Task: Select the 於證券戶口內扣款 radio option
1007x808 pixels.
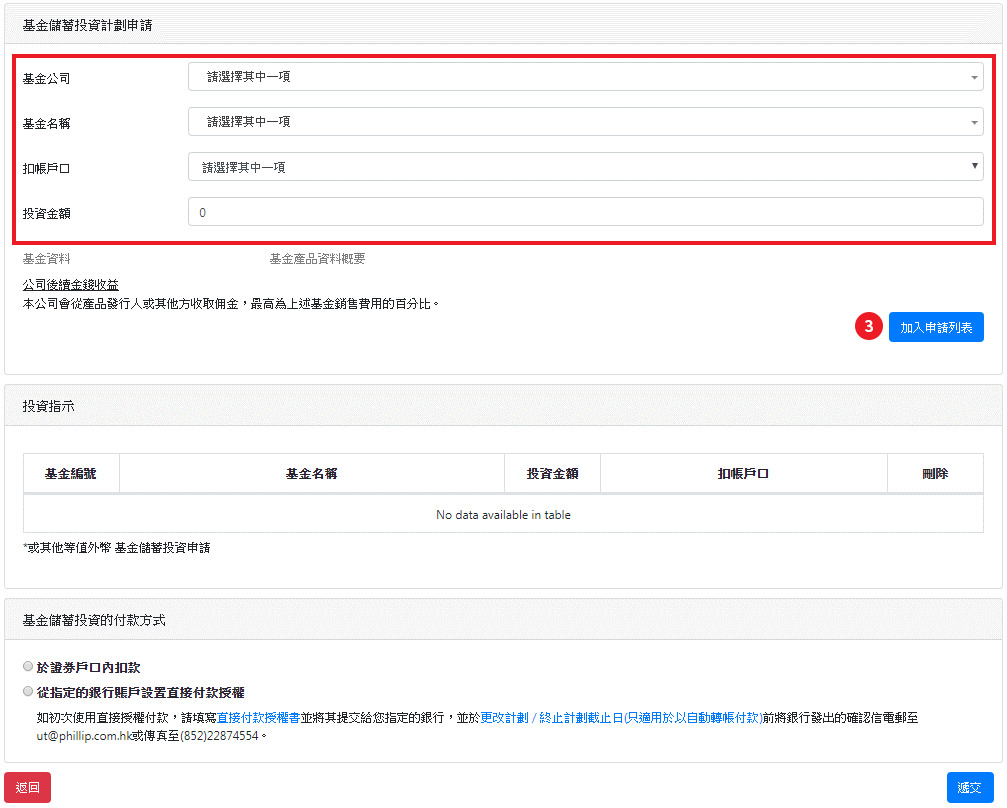Action: pyautogui.click(x=27, y=666)
